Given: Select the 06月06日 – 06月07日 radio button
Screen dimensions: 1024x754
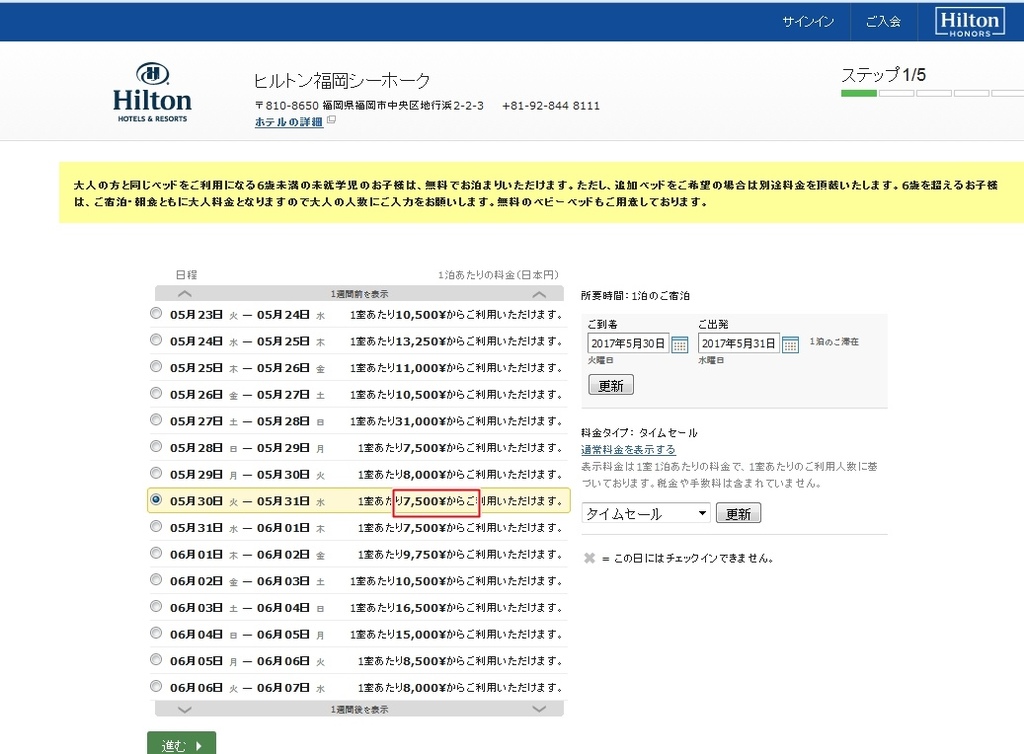Looking at the screenshot, I should click(x=156, y=687).
